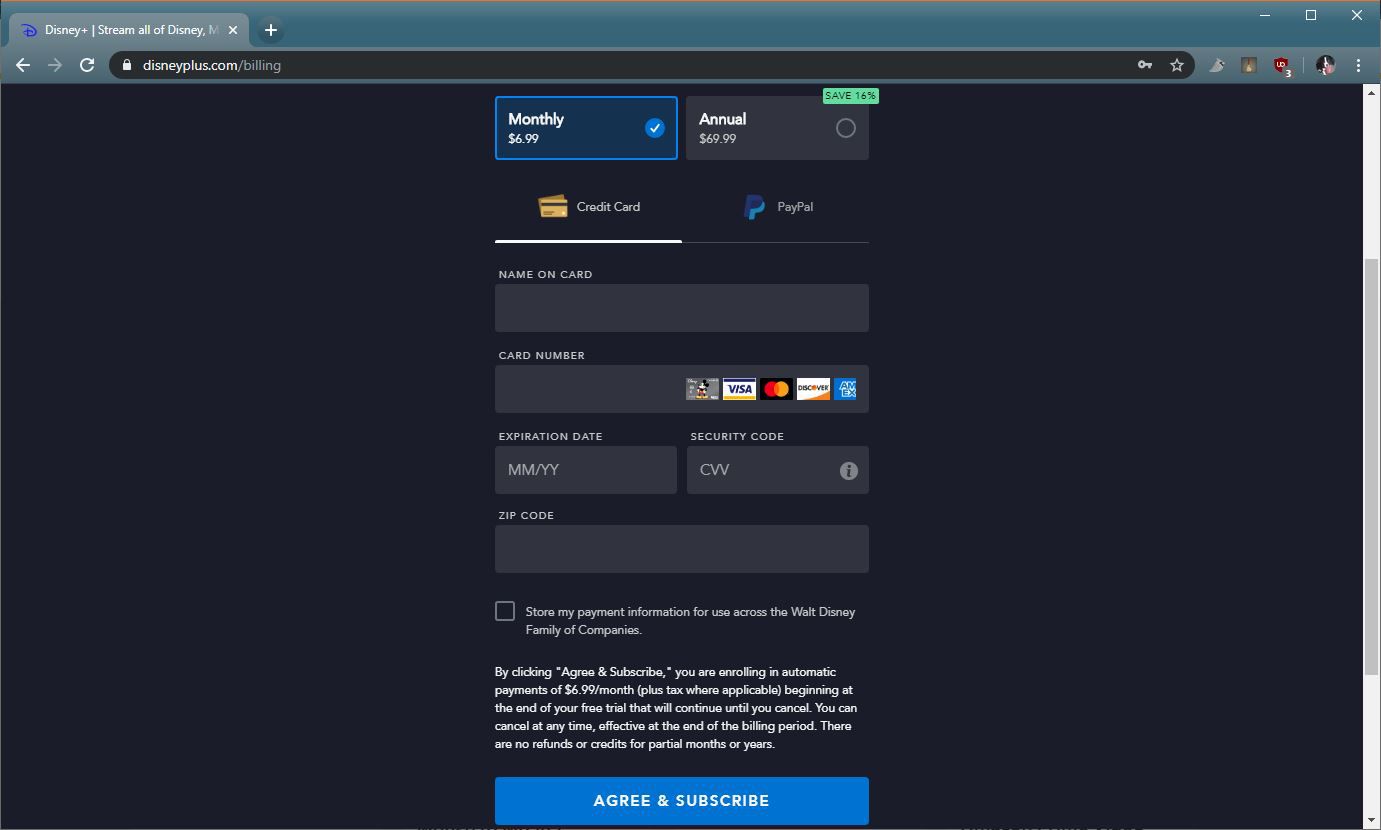The image size is (1381, 830).
Task: Click the Mastercard logo
Action: coord(776,389)
